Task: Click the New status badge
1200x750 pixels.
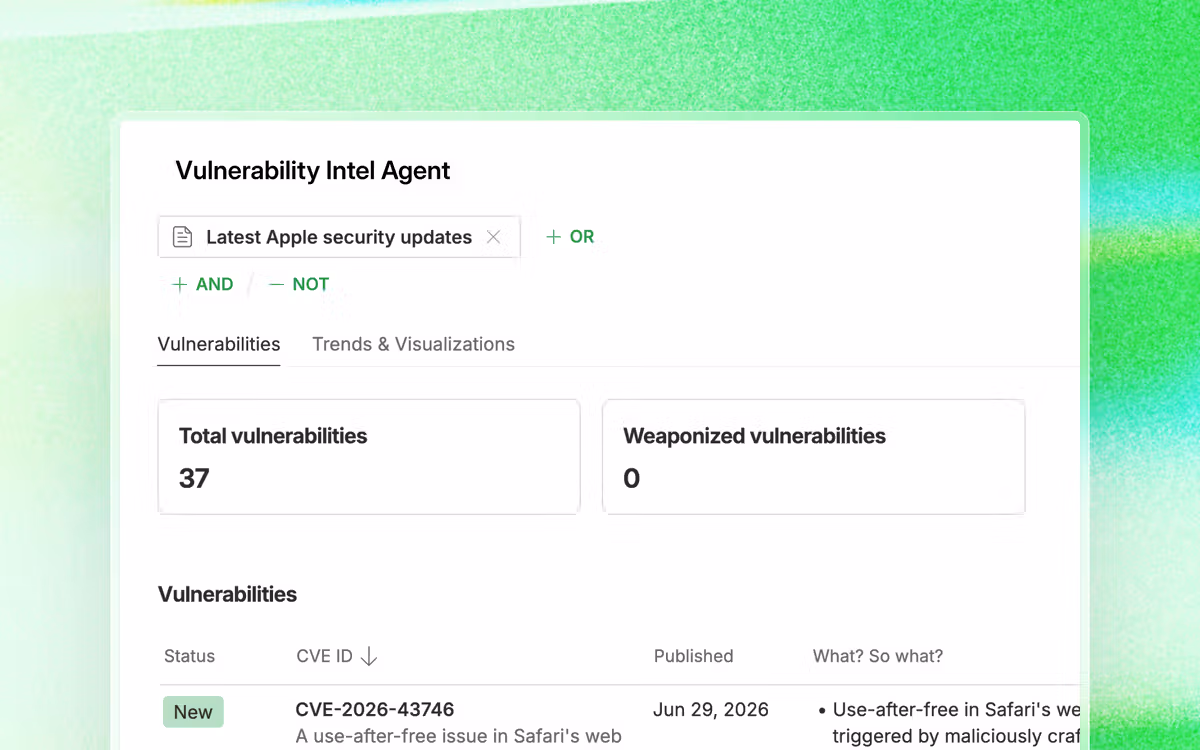Action: (193, 712)
